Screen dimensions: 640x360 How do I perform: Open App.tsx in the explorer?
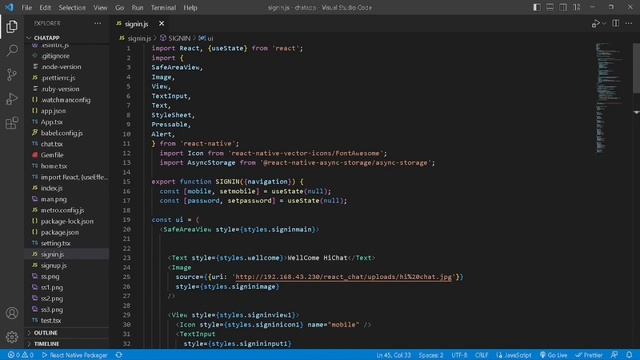[x=52, y=122]
